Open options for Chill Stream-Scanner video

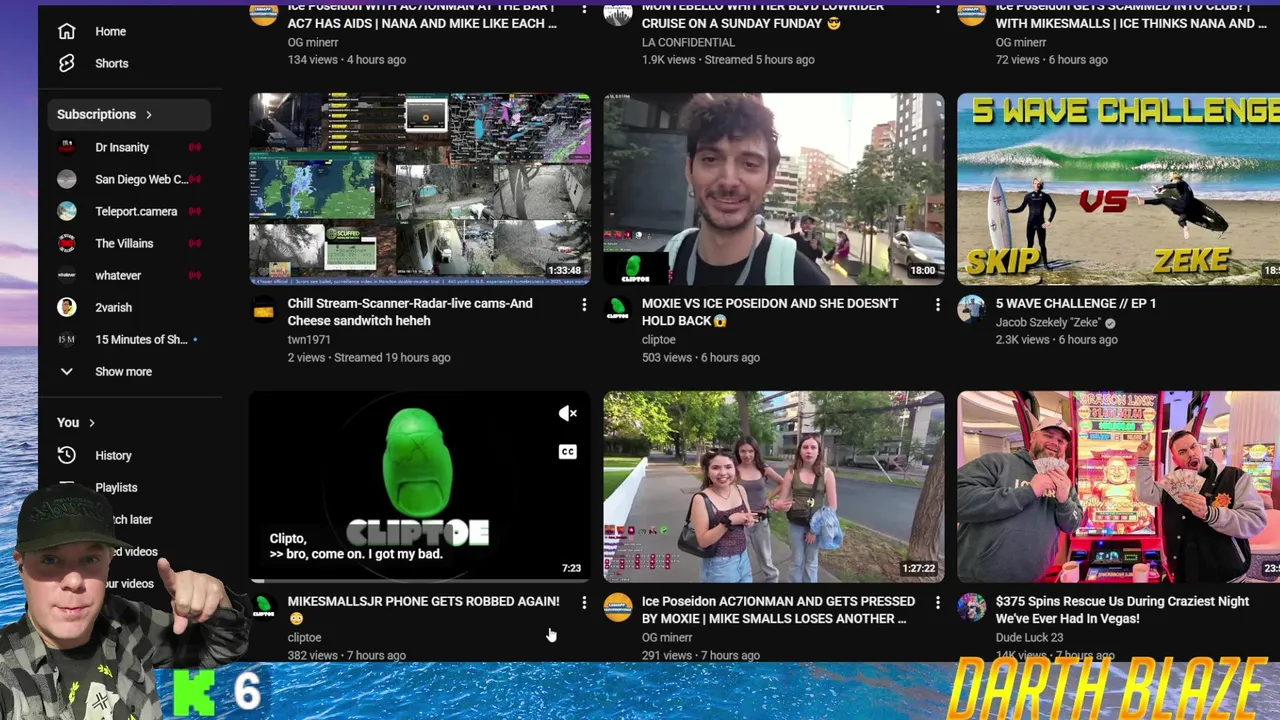pyautogui.click(x=584, y=304)
